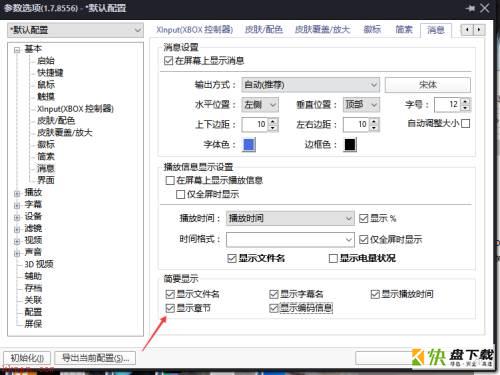Click the 字号 number field
The image size is (500, 375).
[448, 105]
